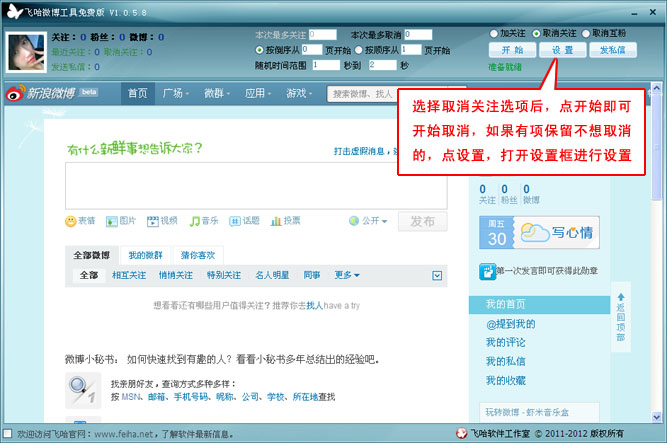Click into the new post text area
Viewport: 667px width, 443px height.
click(x=256, y=185)
